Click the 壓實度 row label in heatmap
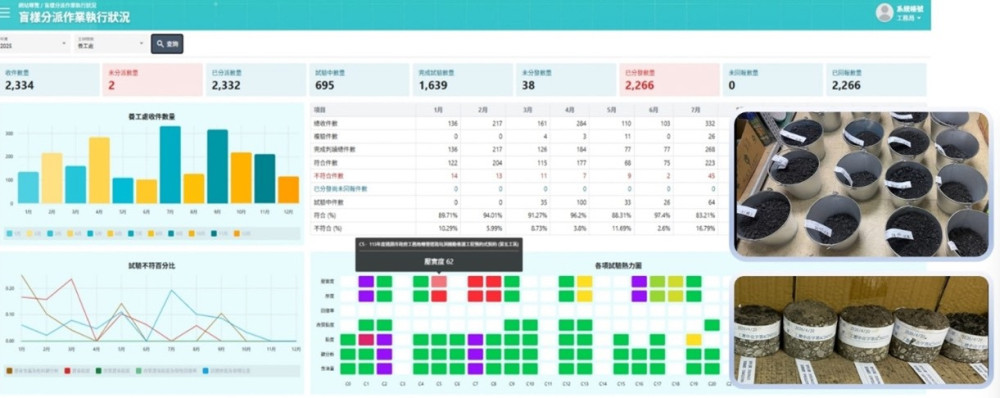Viewport: 1000px width, 398px height. 328,281
